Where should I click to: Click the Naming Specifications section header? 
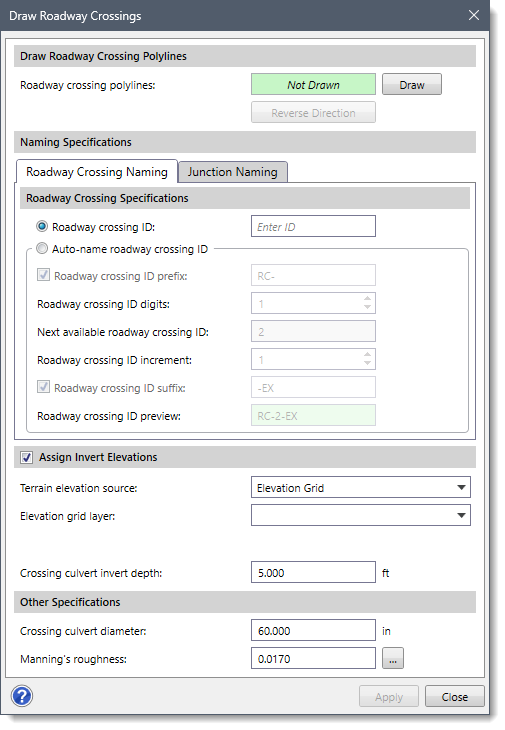[x=245, y=142]
